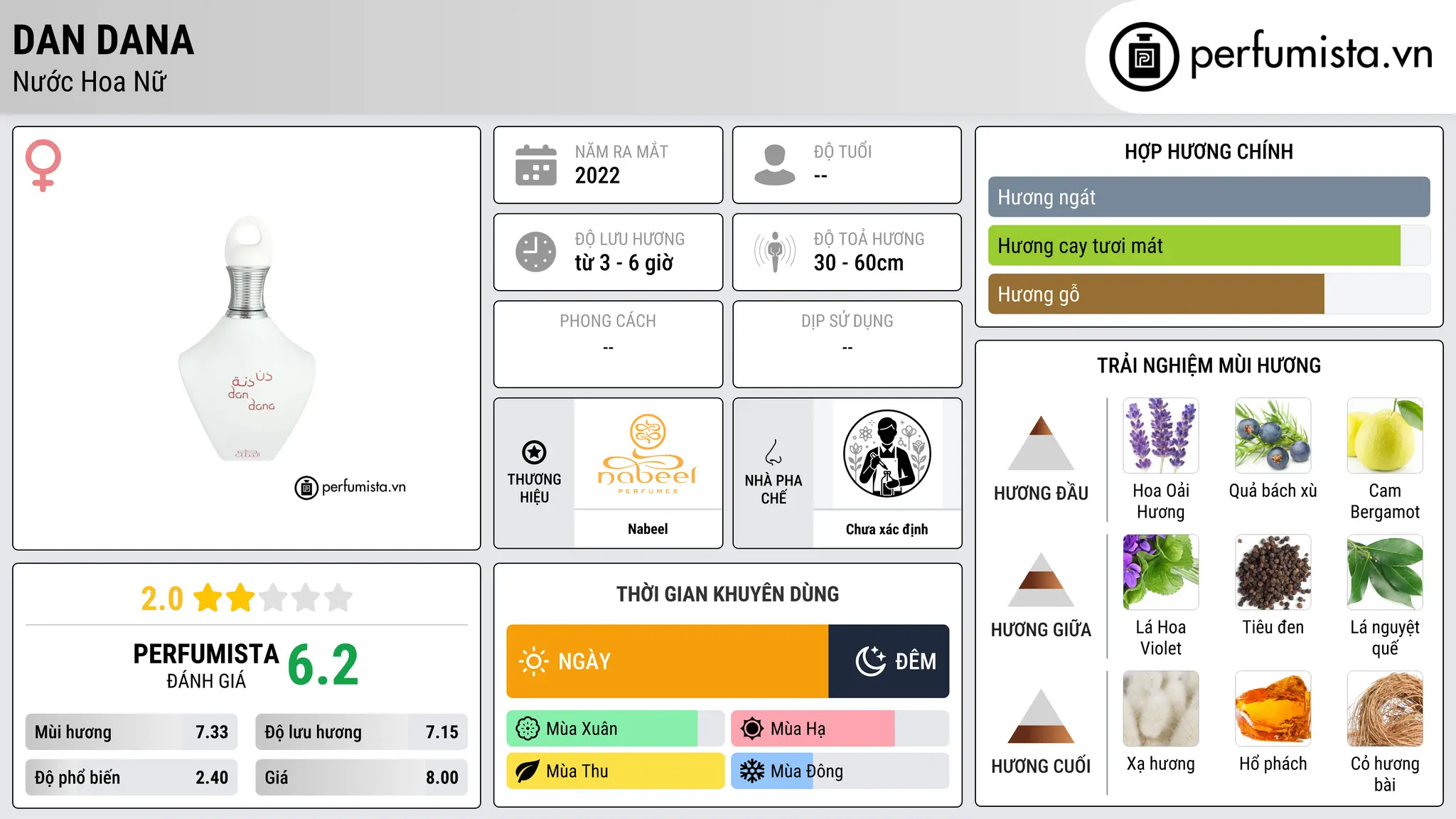Image resolution: width=1456 pixels, height=819 pixels.
Task: Click the Hương ngát accord bar
Action: click(1209, 197)
